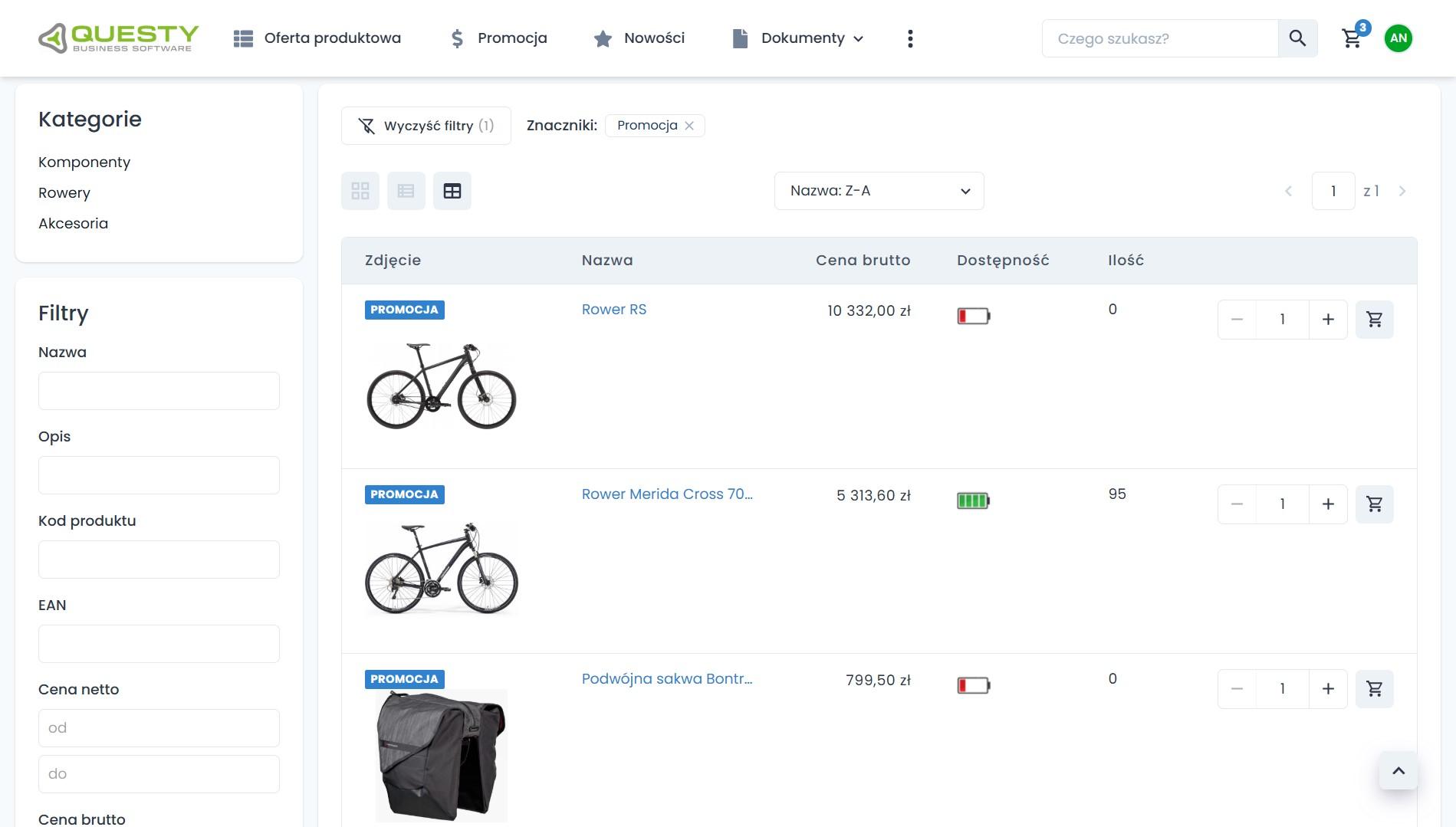
Task: Click Cena netto 'od' input
Action: 159,728
